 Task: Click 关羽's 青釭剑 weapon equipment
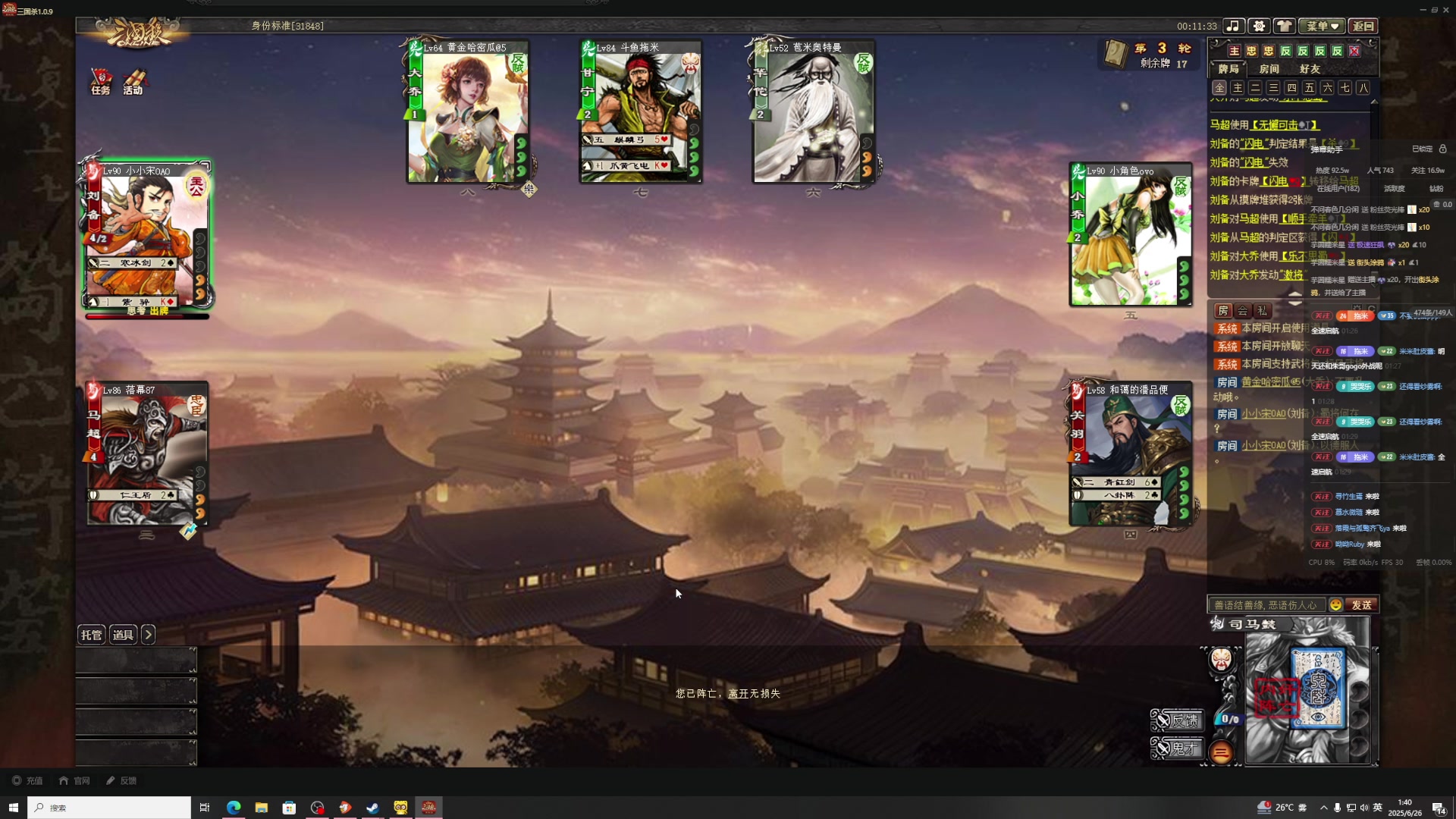coord(1117,482)
